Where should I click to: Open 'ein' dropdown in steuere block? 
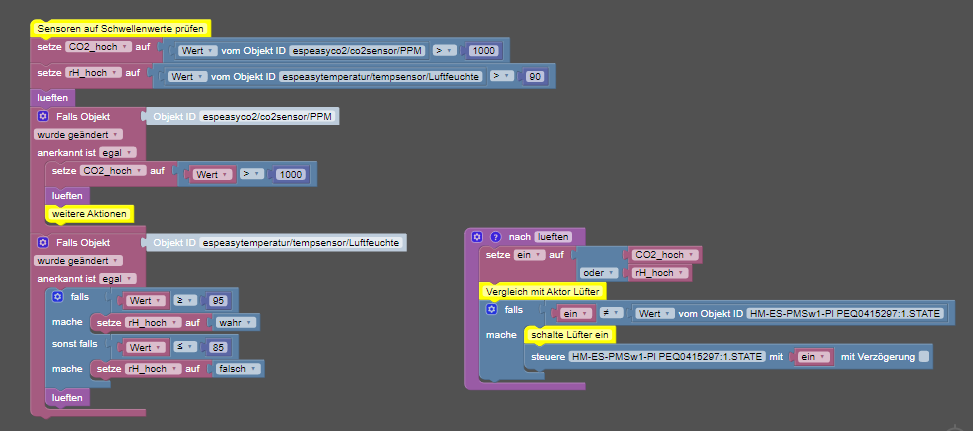pos(815,357)
